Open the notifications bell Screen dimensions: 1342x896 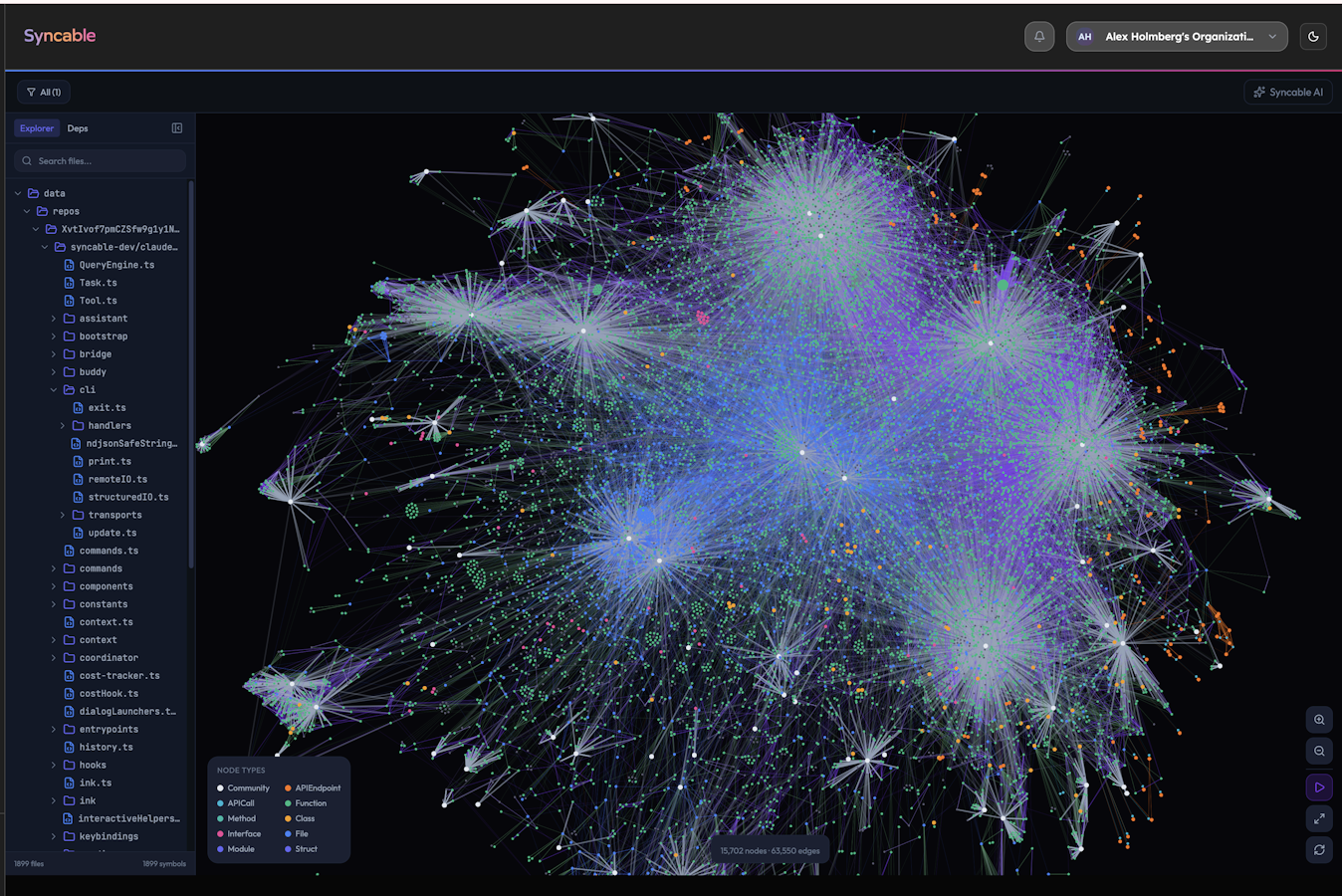[1039, 37]
